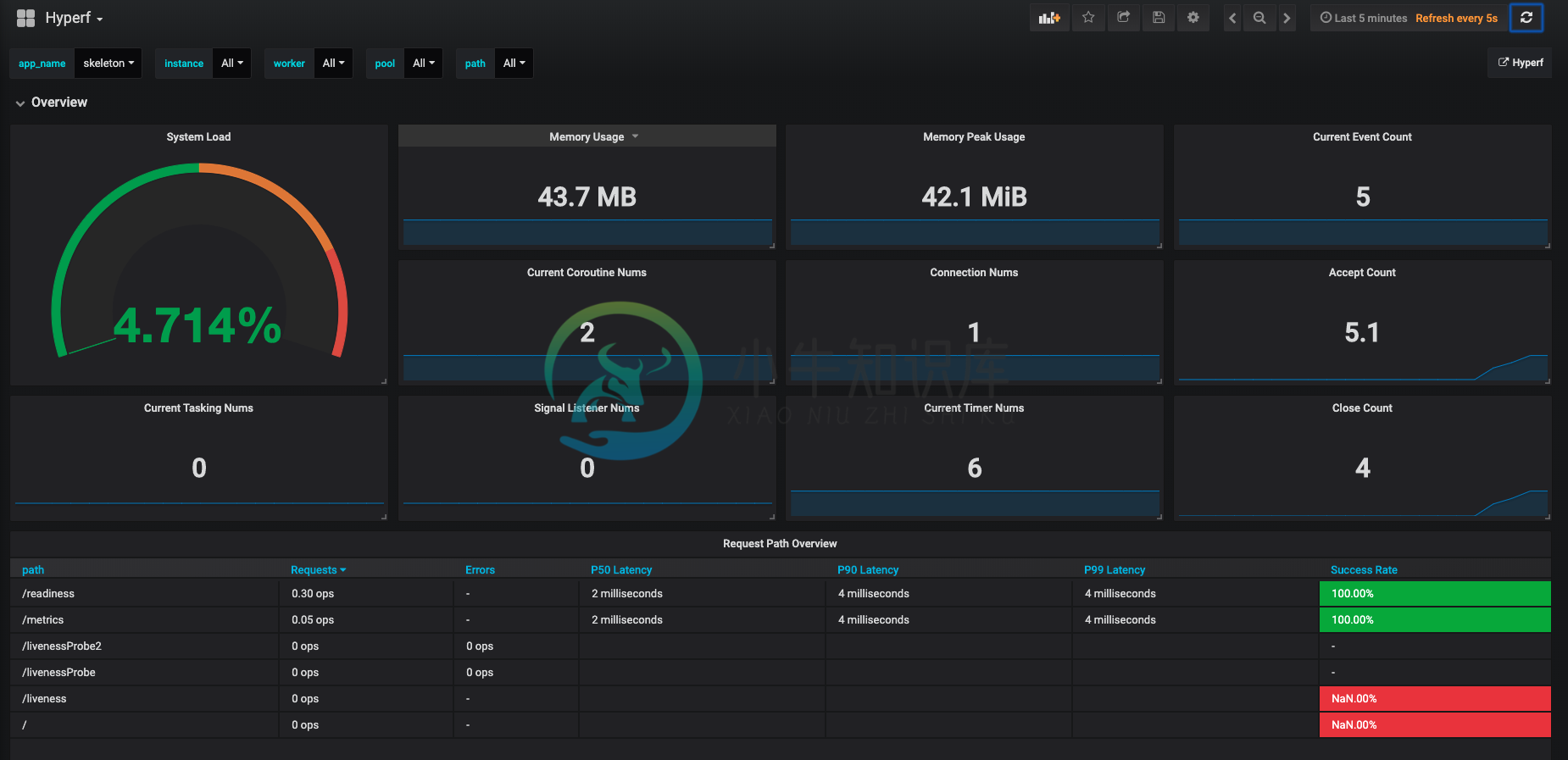Sort table by Errors column

[x=480, y=570]
